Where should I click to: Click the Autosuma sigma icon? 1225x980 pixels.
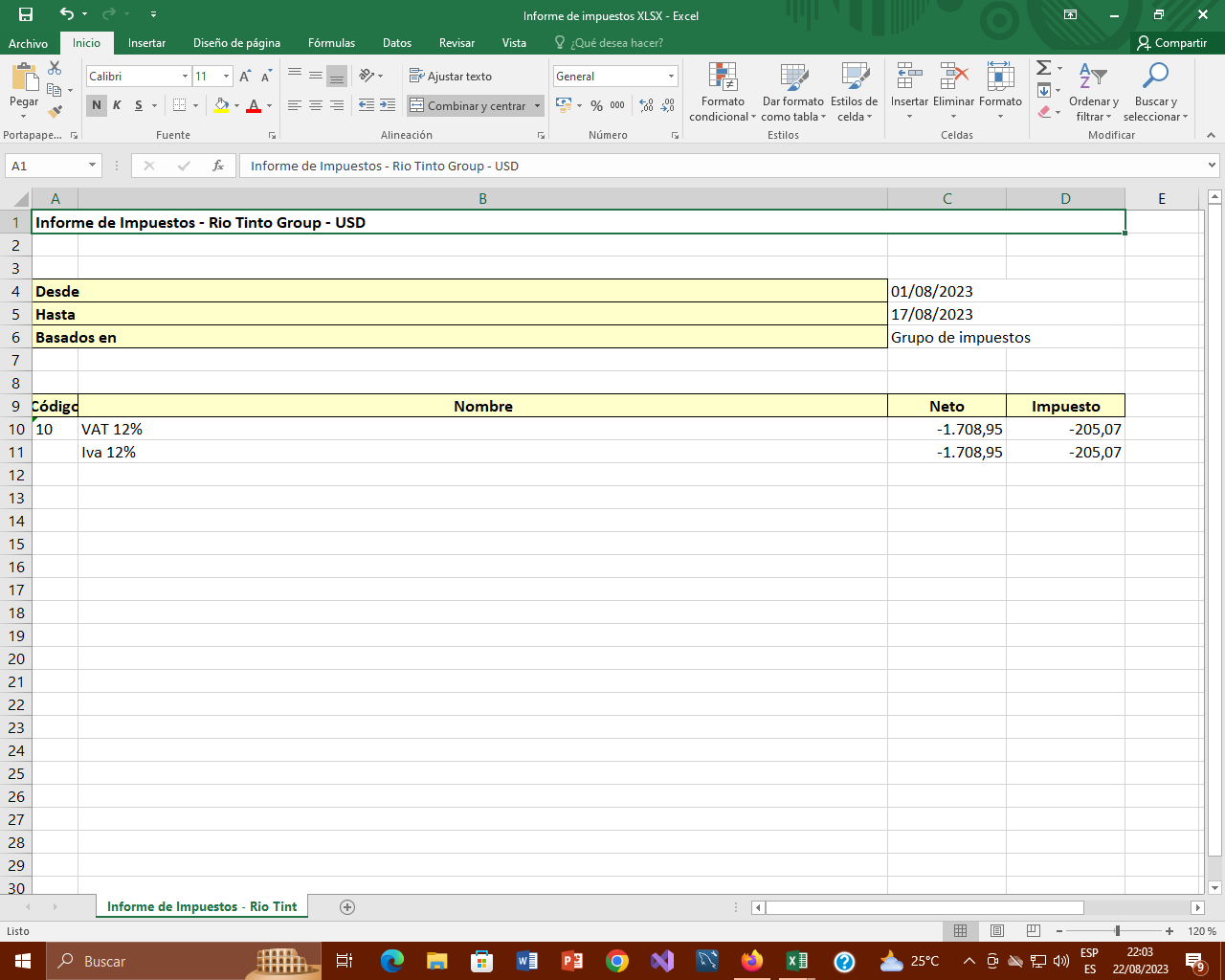tap(1044, 68)
